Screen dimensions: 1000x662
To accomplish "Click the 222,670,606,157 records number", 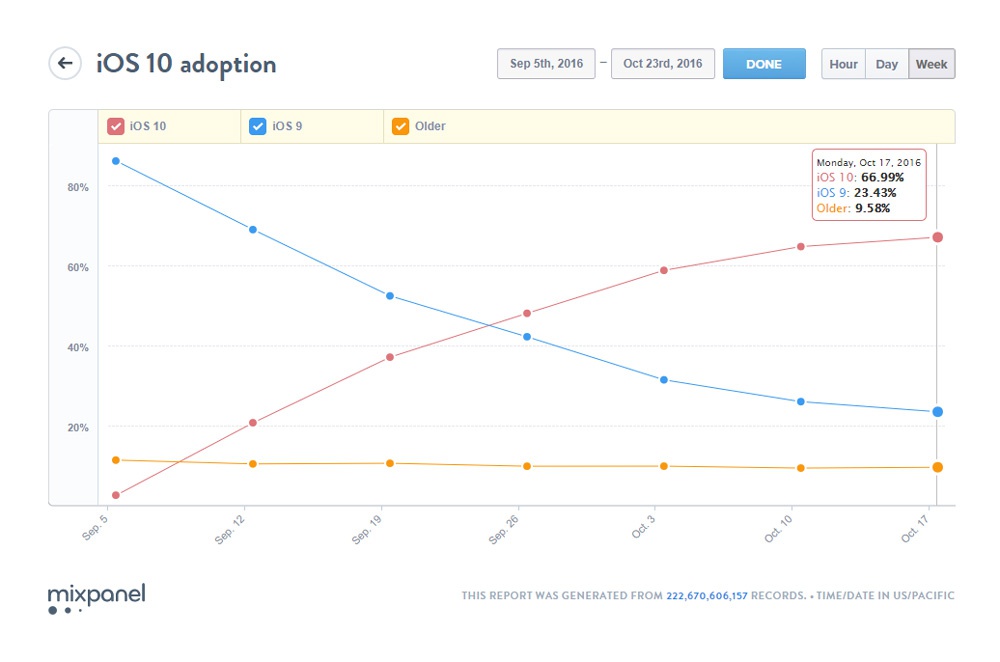I will coord(707,596).
